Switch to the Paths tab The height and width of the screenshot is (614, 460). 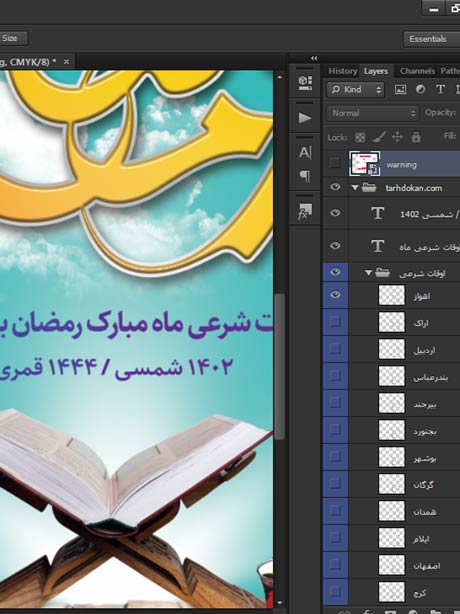click(449, 71)
